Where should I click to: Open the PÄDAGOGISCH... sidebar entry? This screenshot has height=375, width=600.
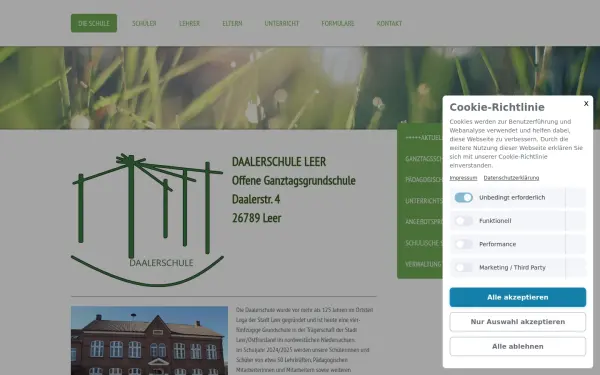[424, 180]
